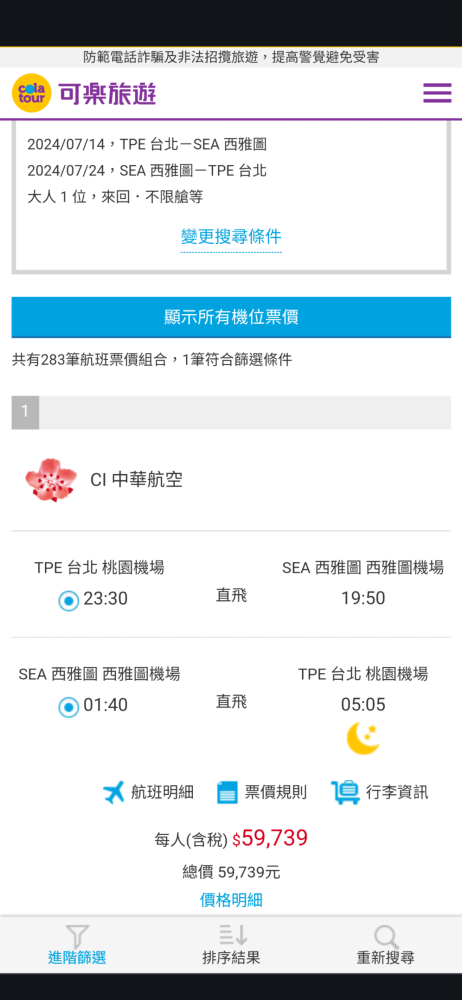Open flight details airplane icon 航班明細
The image size is (462, 1000).
pyautogui.click(x=114, y=792)
